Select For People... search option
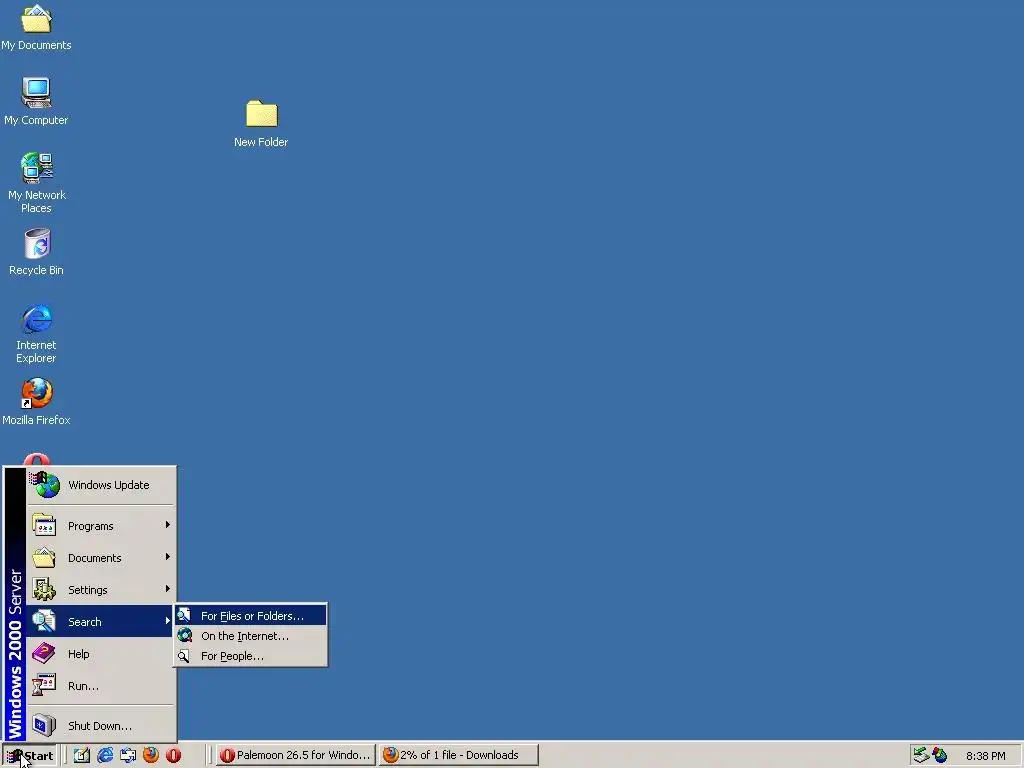1024x768 pixels. click(251, 656)
